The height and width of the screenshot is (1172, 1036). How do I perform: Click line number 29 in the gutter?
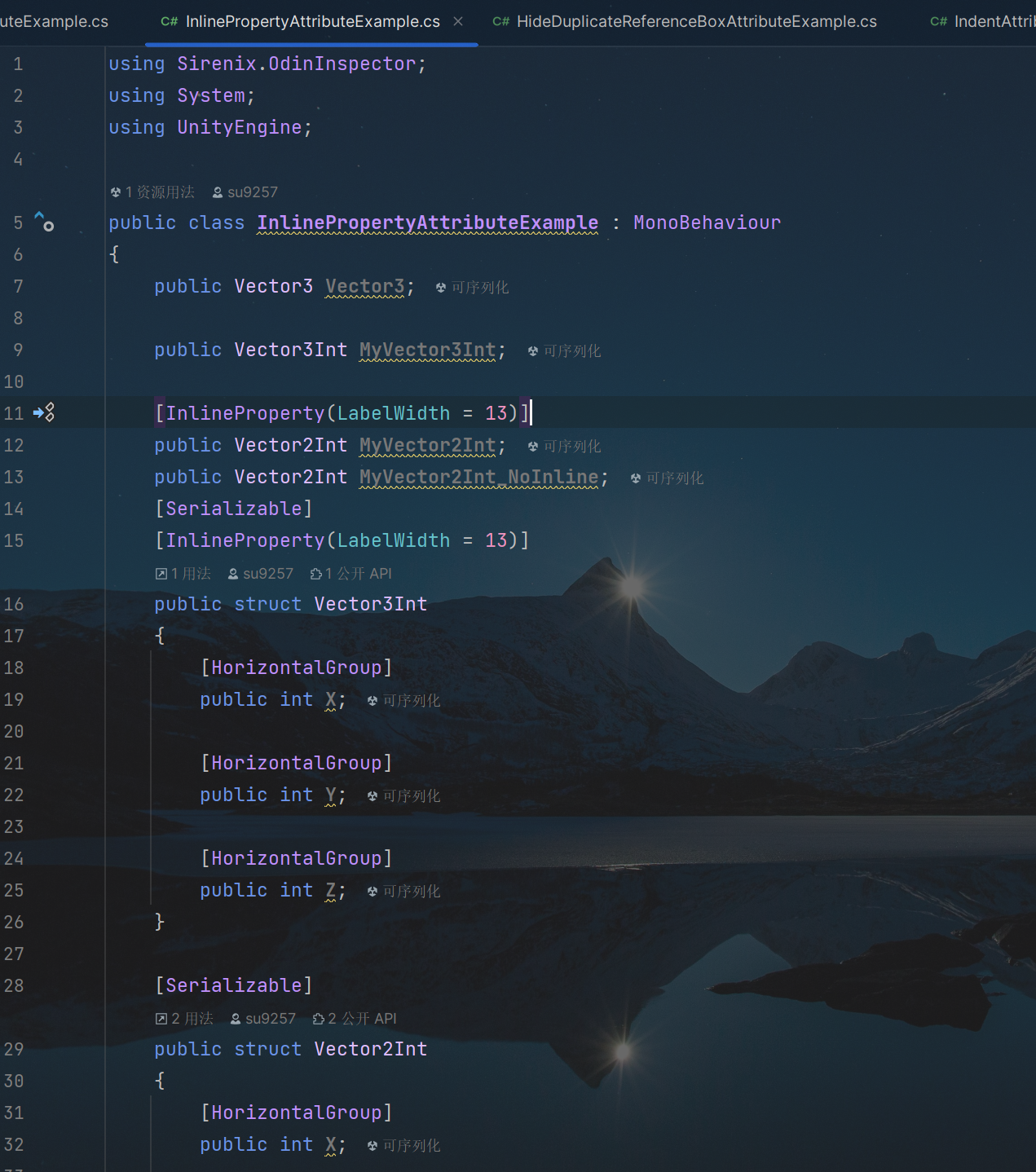pyautogui.click(x=14, y=1049)
